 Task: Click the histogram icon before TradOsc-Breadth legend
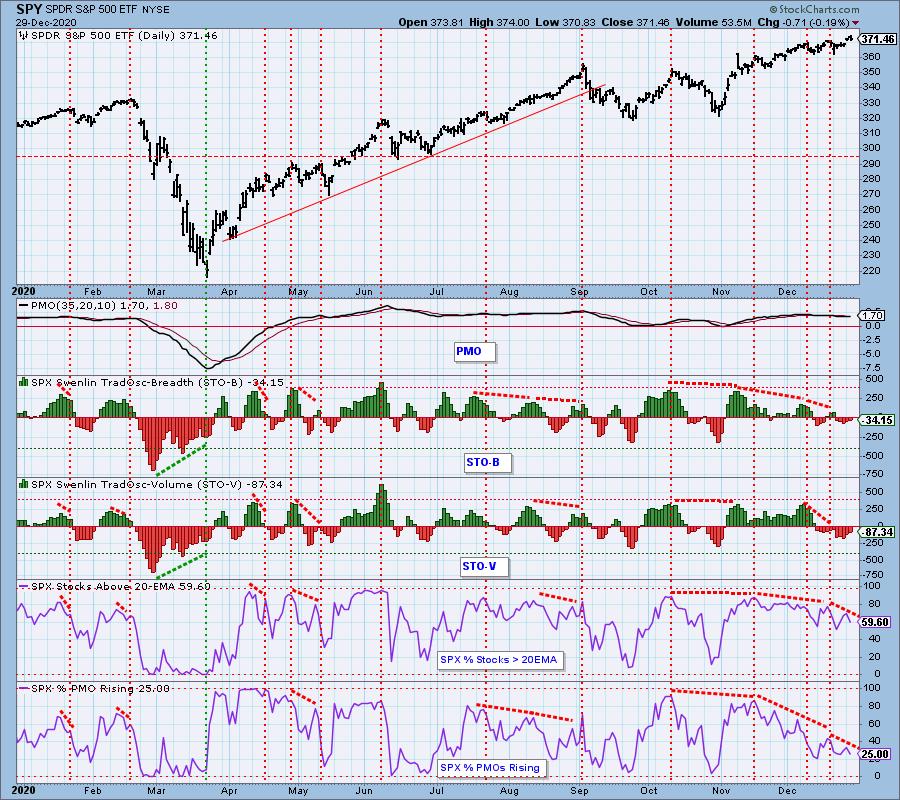[x=24, y=382]
